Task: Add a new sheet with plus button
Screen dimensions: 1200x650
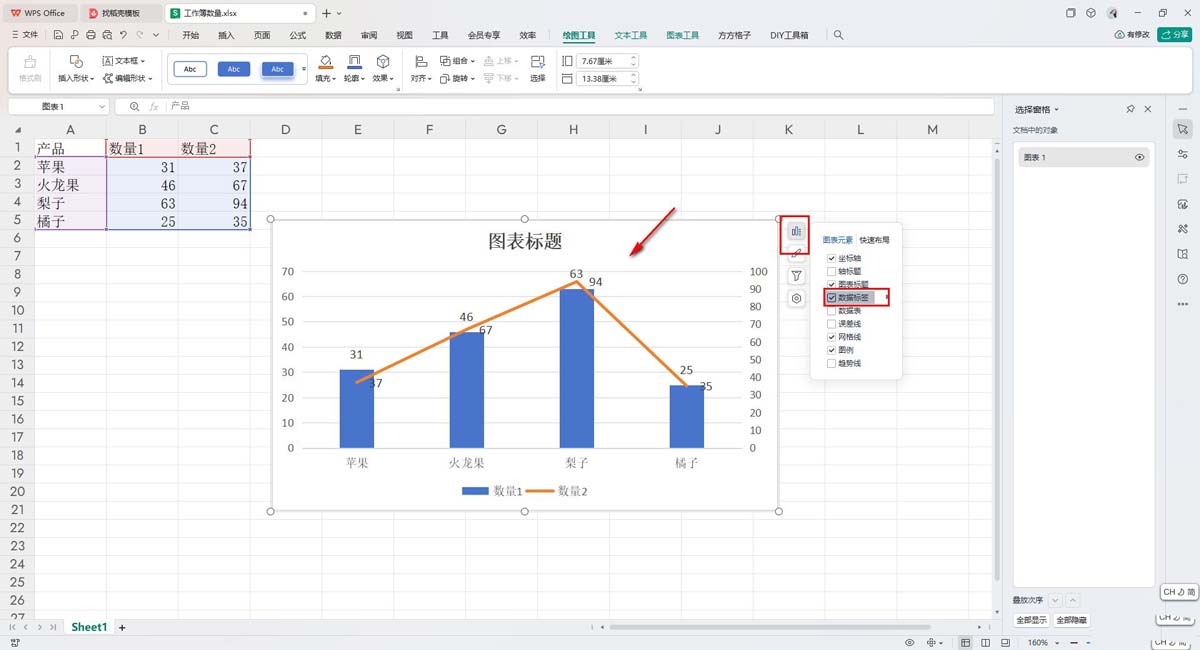Action: click(122, 627)
